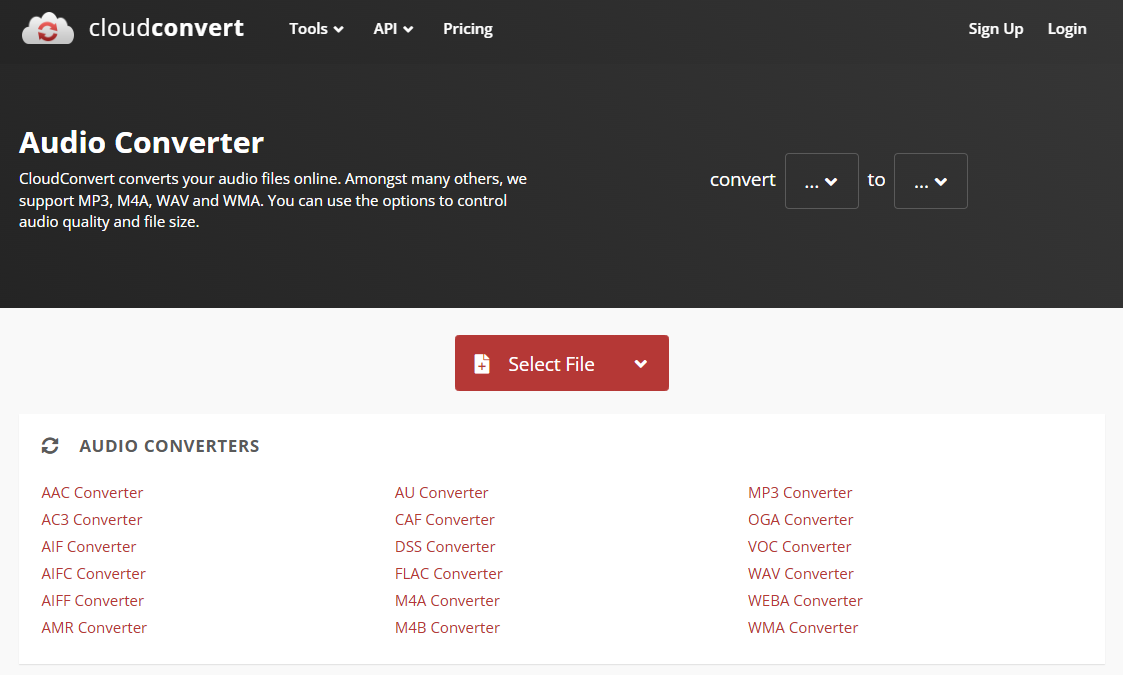Viewport: 1123px width, 675px height.
Task: Select the M4A Converter
Action: point(447,600)
